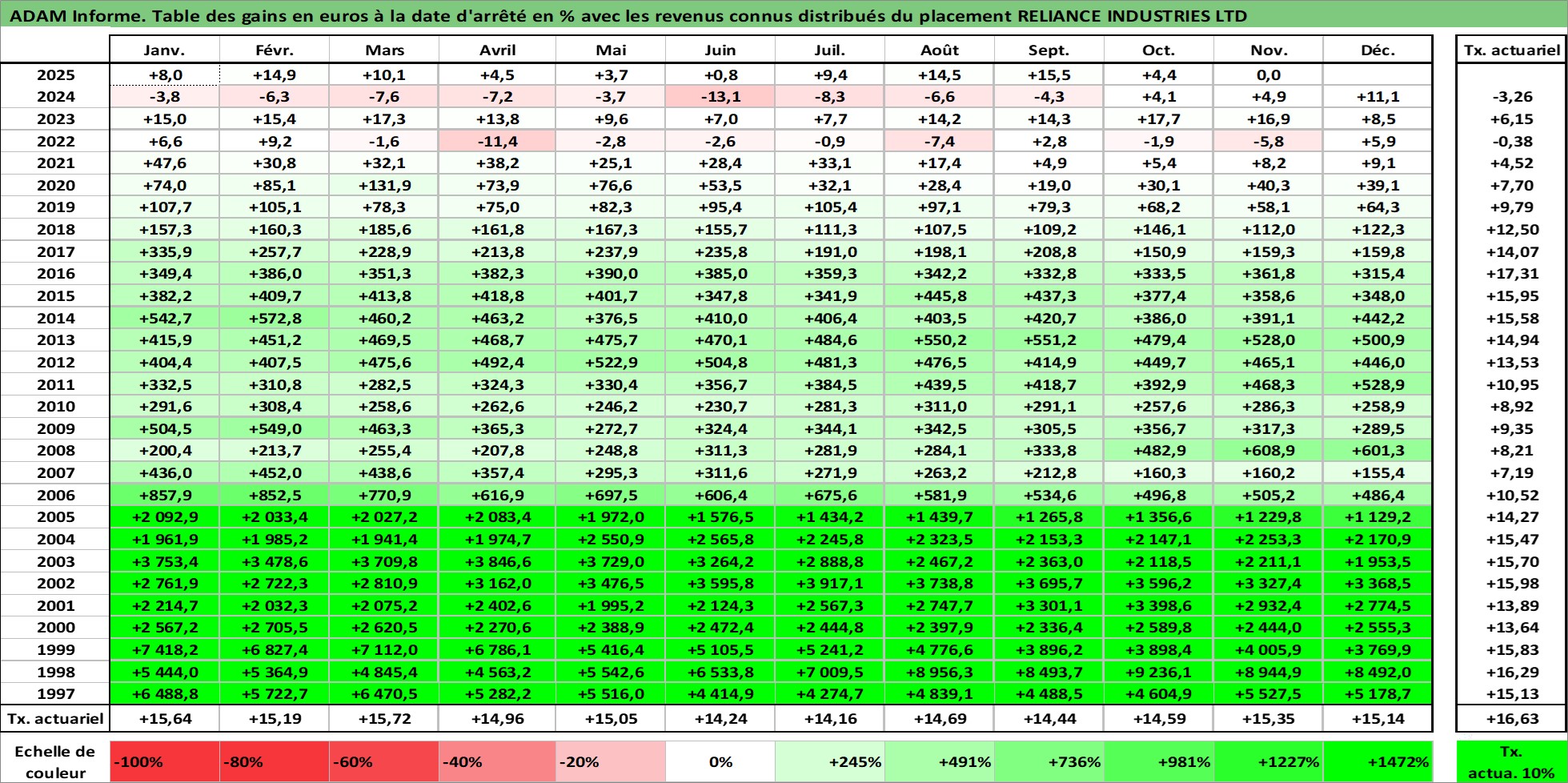This screenshot has width=1568, height=783.
Task: Click the -100% red color scale swatch
Action: [164, 762]
